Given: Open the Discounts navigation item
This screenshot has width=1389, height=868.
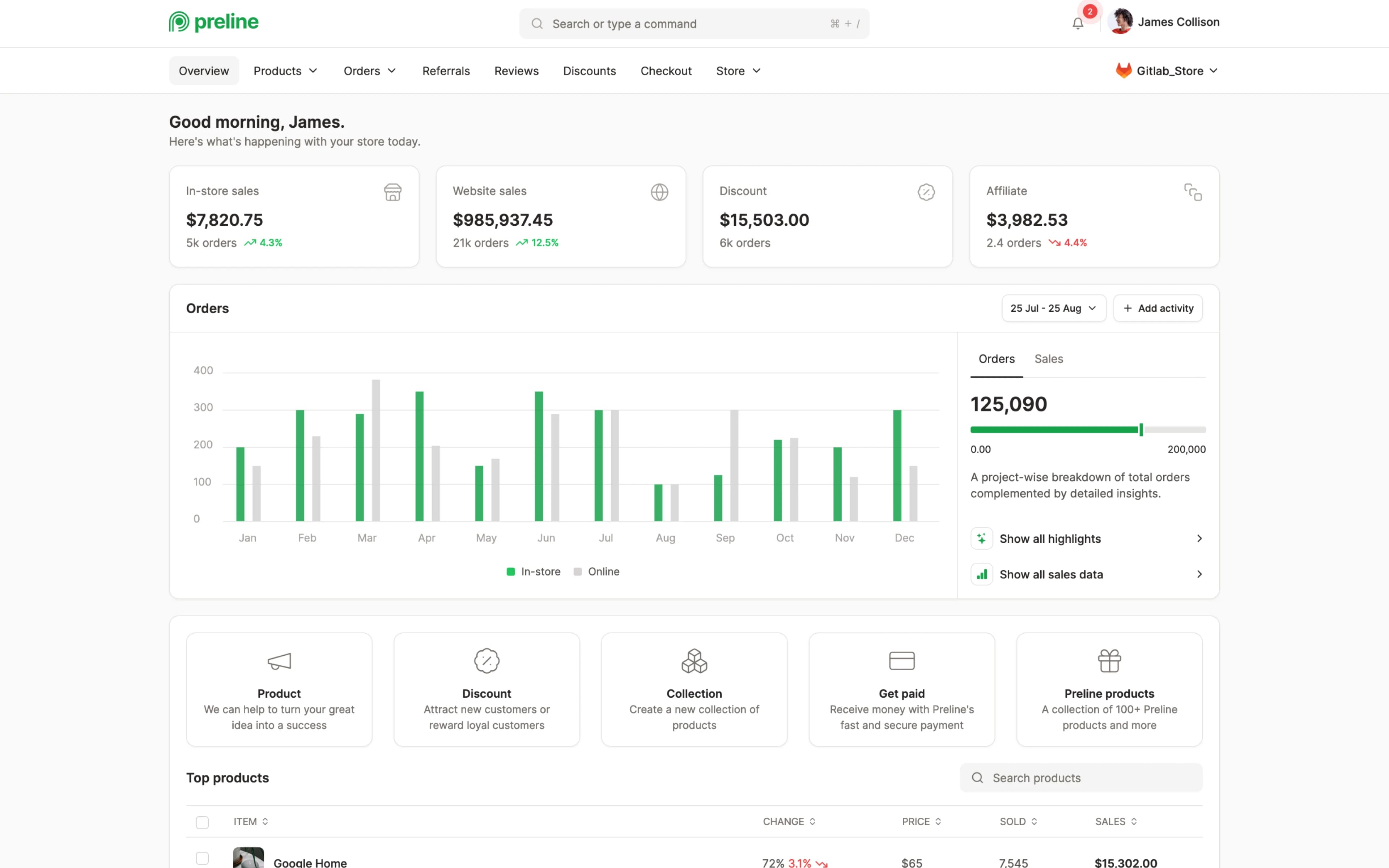Looking at the screenshot, I should coord(589,71).
